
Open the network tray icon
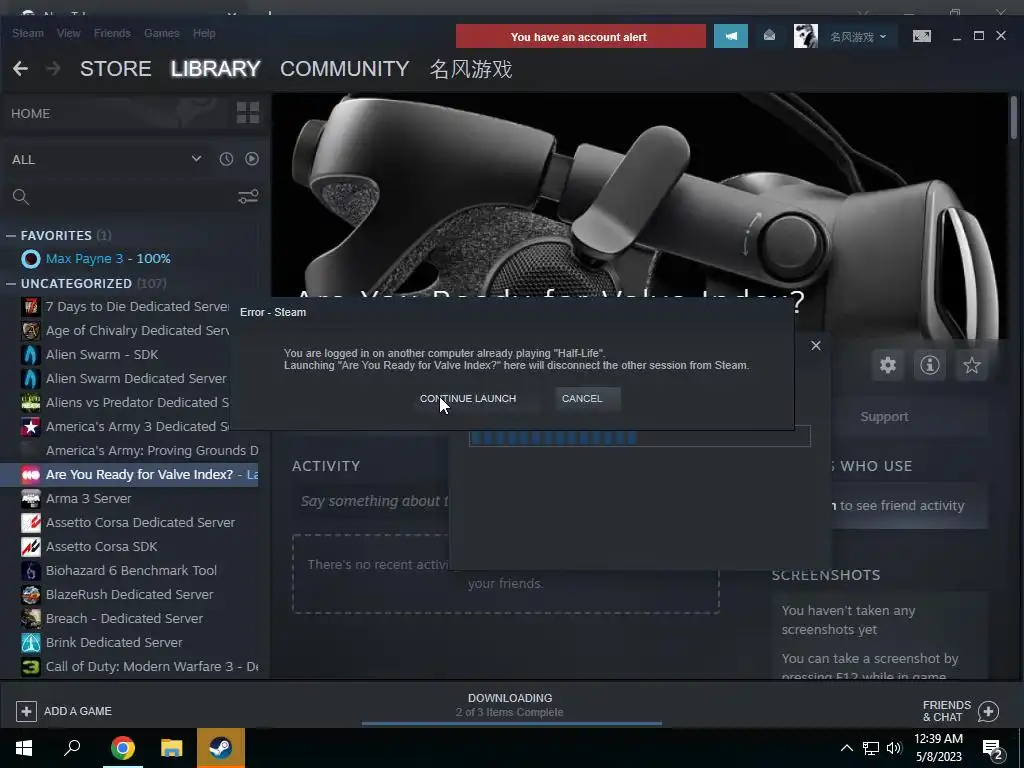pyautogui.click(x=871, y=748)
